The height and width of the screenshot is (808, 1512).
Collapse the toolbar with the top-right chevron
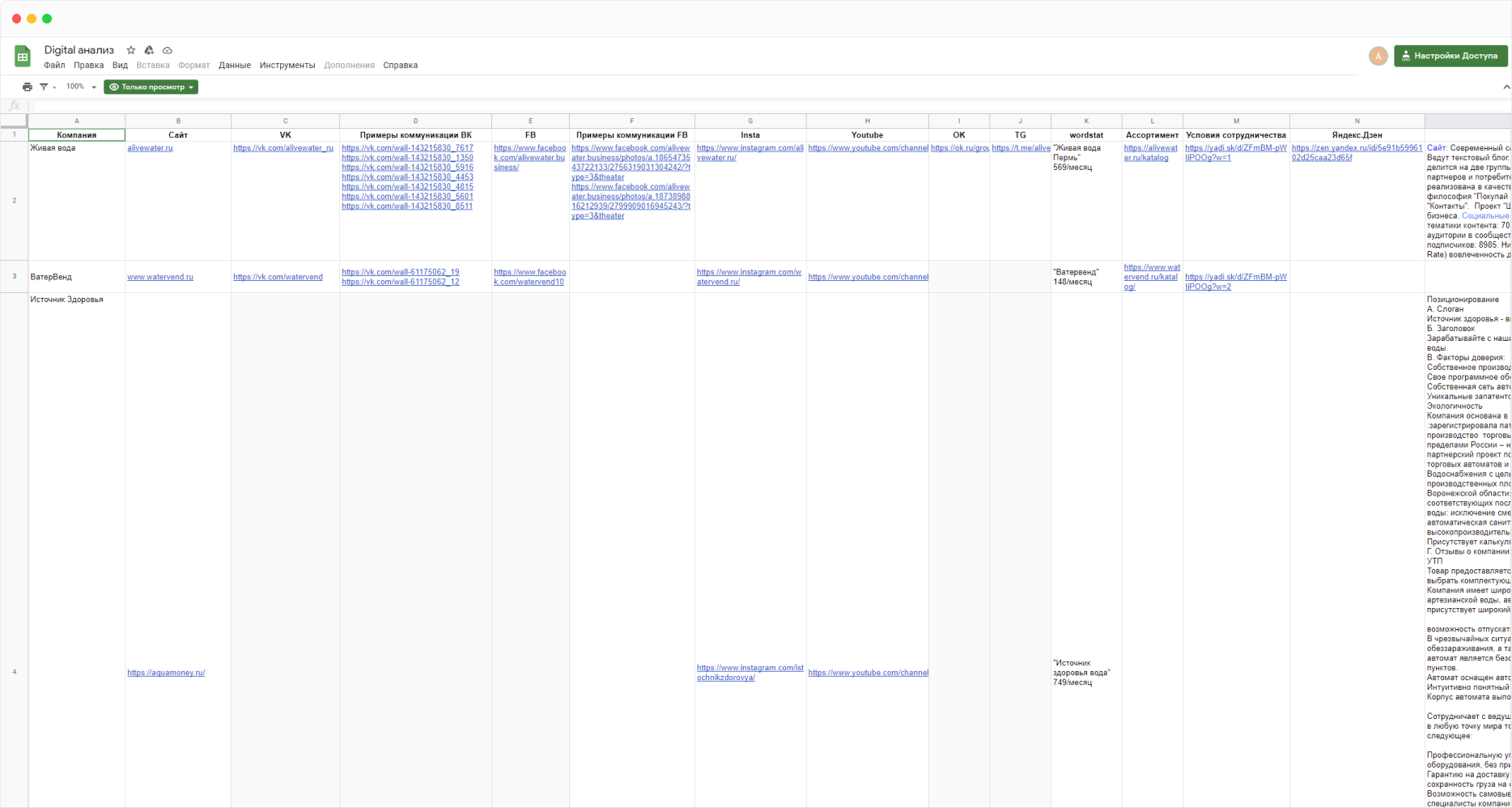pos(1506,87)
